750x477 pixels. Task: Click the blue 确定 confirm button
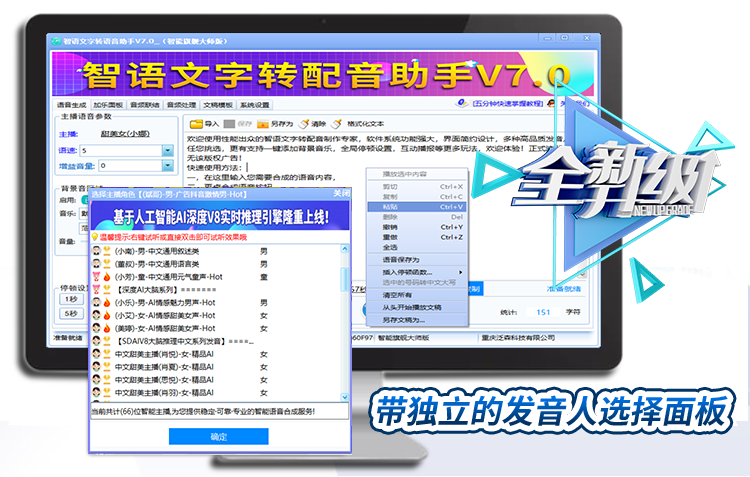pos(219,436)
